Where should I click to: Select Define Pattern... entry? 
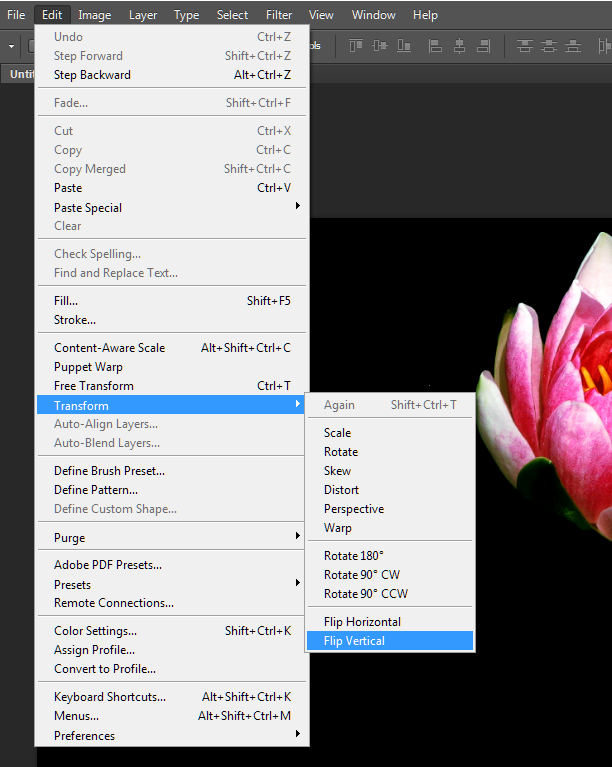172,490
